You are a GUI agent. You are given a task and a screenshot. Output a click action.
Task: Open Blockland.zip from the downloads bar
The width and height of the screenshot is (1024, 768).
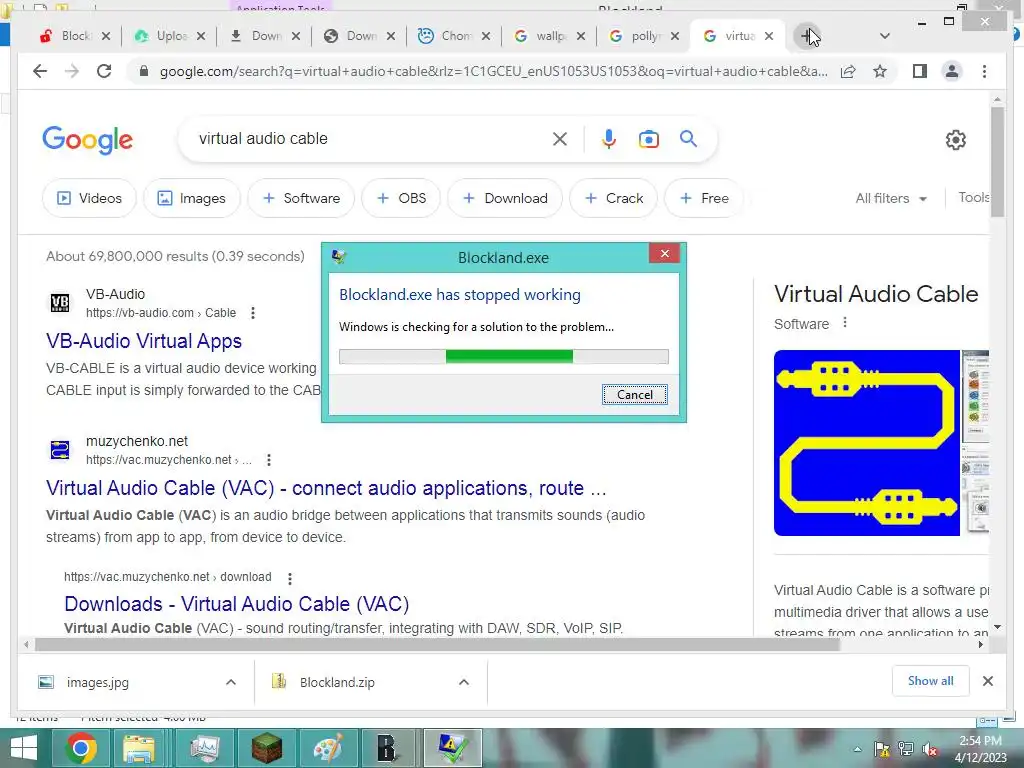click(x=337, y=682)
